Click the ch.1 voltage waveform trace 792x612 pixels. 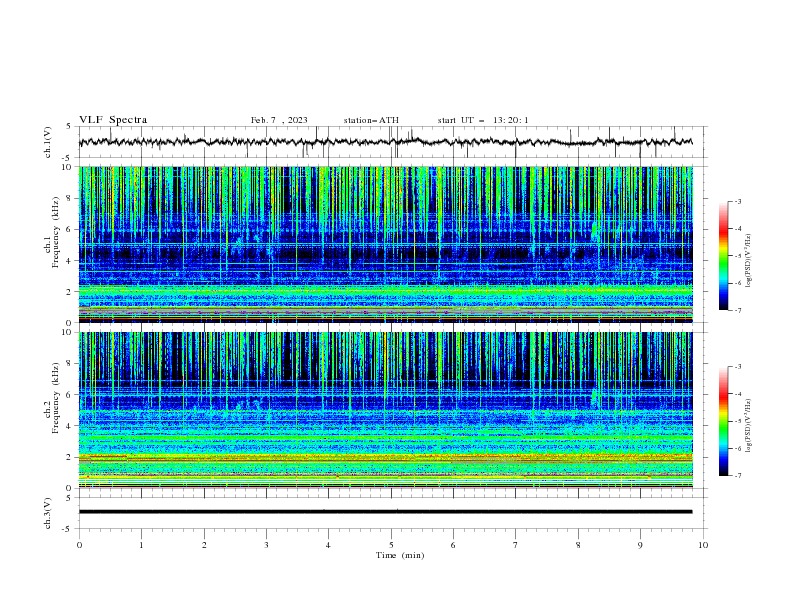point(385,142)
